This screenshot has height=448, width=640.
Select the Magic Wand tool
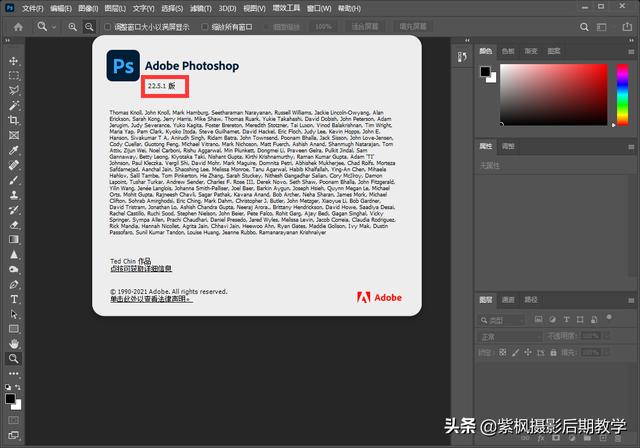[x=13, y=105]
